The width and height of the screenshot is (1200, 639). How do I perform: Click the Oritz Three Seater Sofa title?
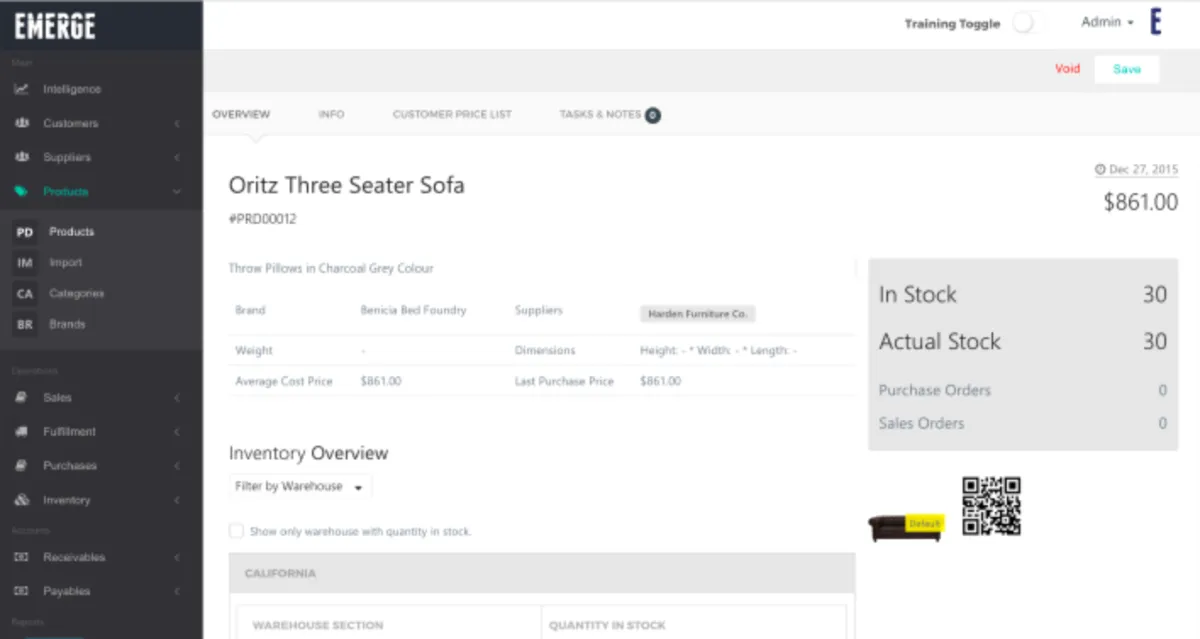[347, 185]
